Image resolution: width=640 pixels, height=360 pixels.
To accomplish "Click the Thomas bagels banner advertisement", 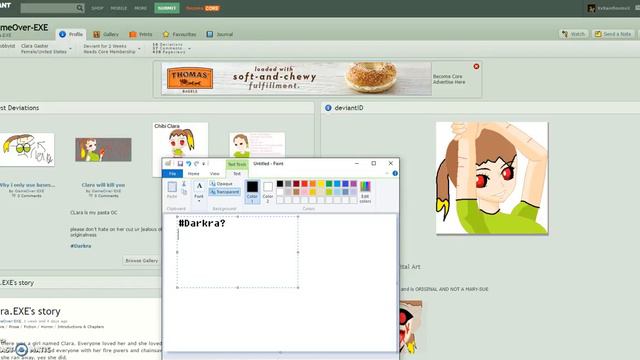I will [296, 78].
